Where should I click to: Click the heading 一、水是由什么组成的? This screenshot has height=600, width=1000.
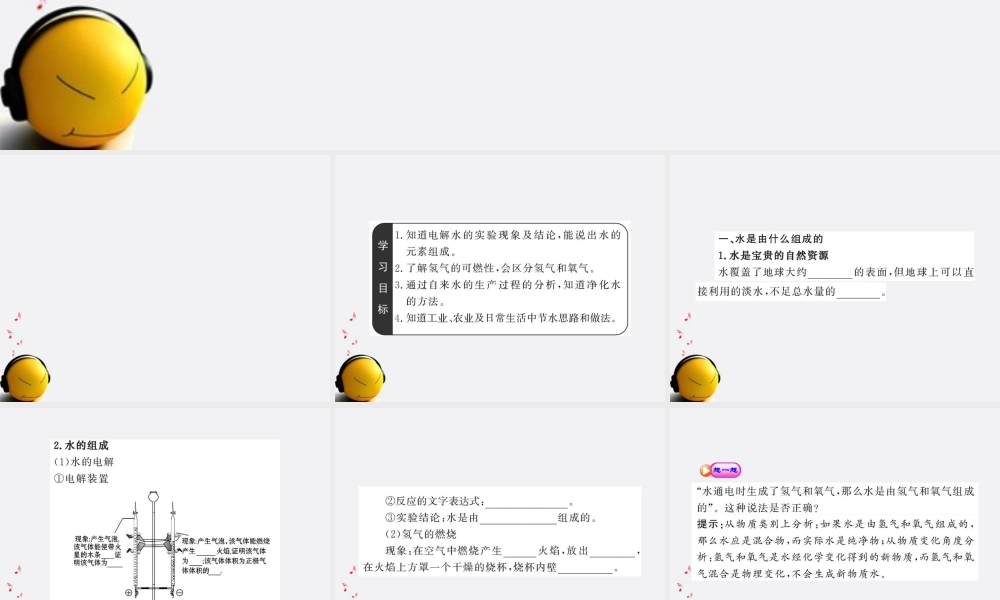tap(770, 239)
